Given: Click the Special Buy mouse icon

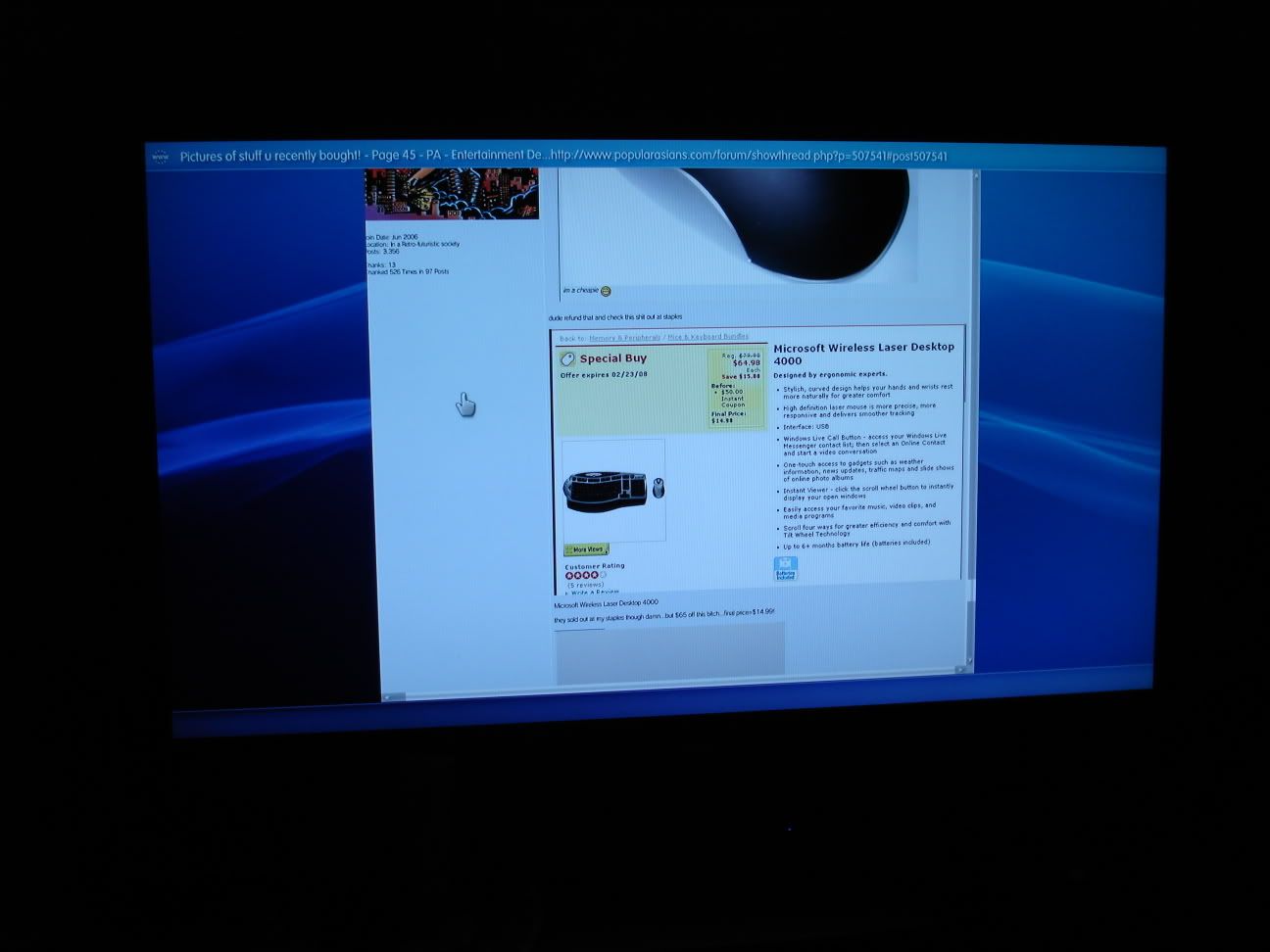Looking at the screenshot, I should (567, 359).
